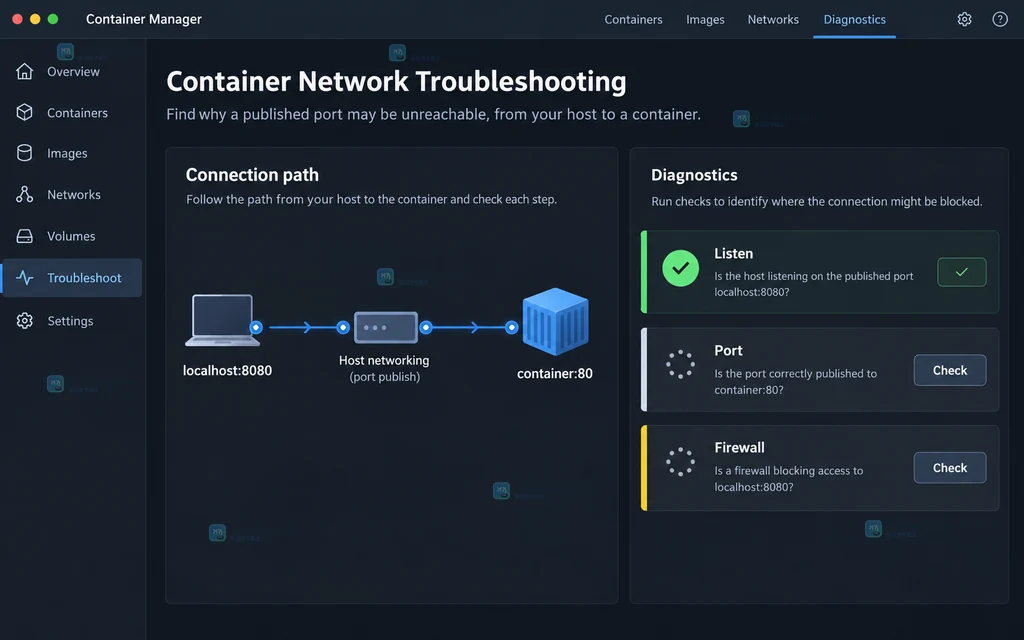The image size is (1024, 640).
Task: Run the Port check button
Action: tap(950, 370)
